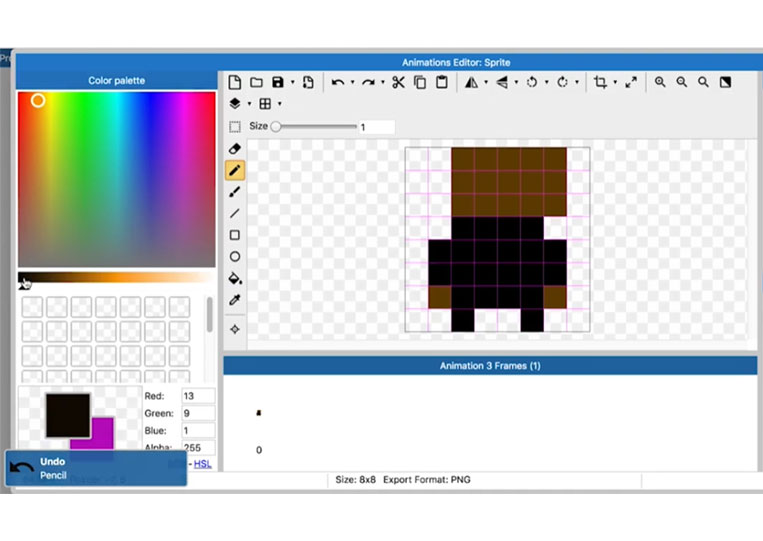Redo the action using the toolbar arrow

pos(368,82)
